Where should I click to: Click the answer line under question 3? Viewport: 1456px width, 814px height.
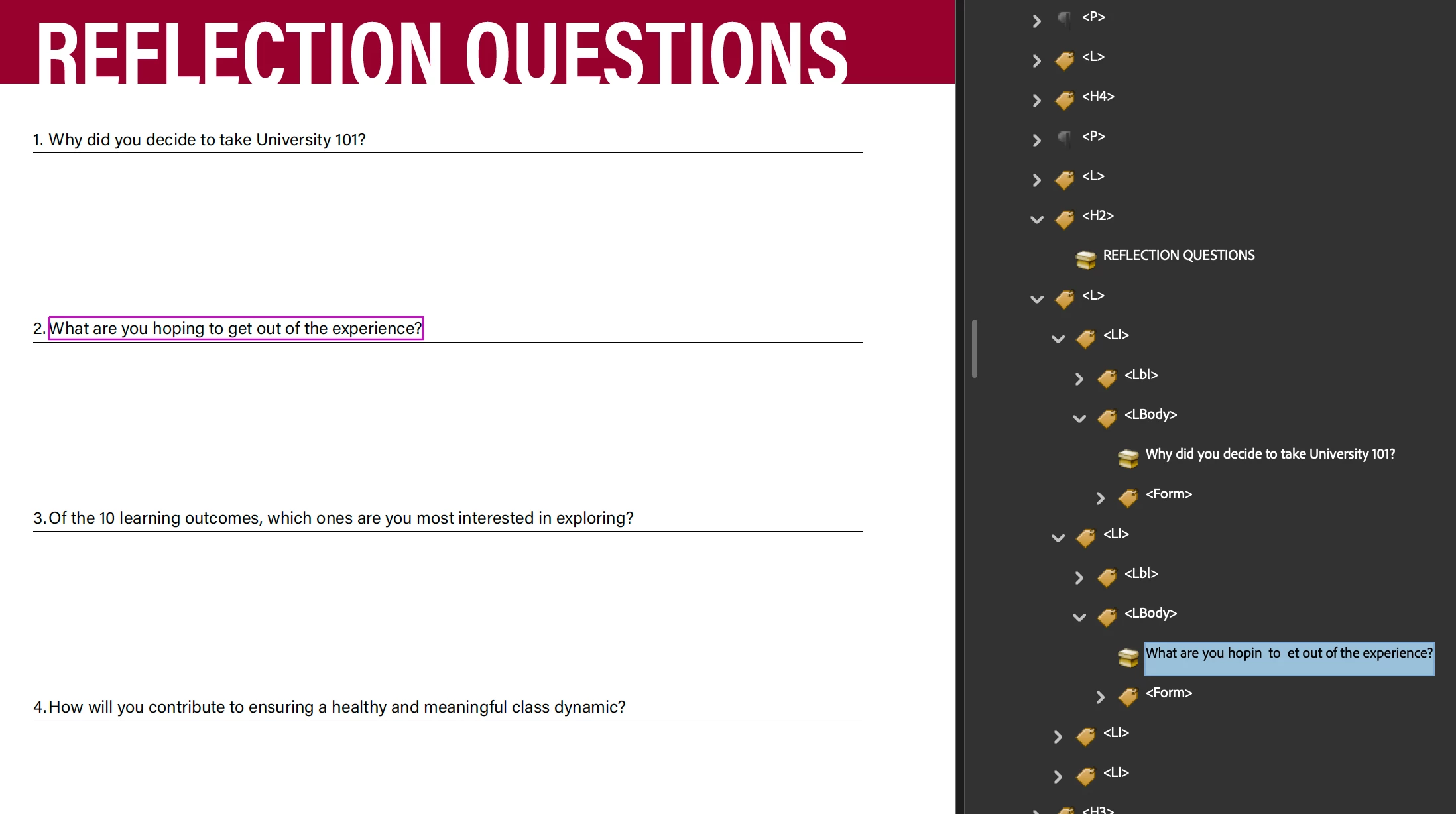[448, 531]
